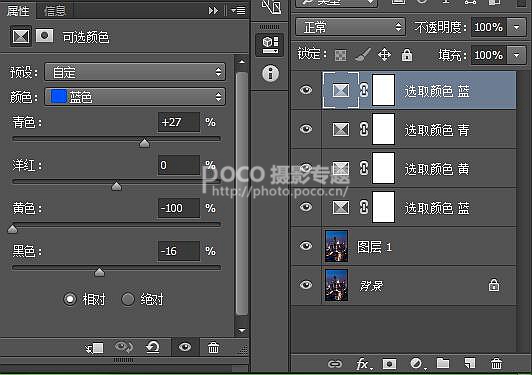Add layer mask icon in Layers footer
The image size is (532, 375).
point(389,364)
